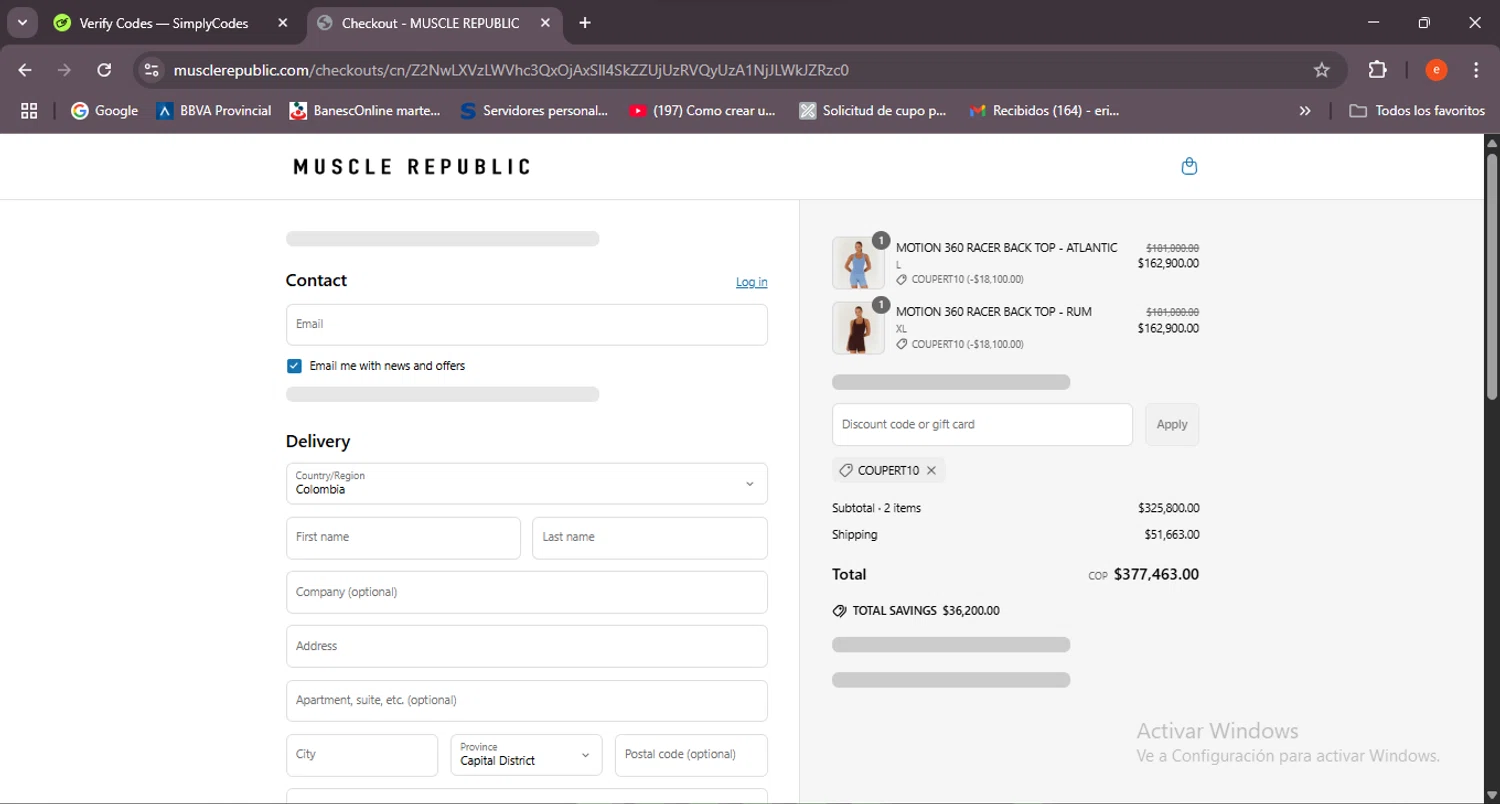Click the browser address bar URL
Image resolution: width=1500 pixels, height=804 pixels.
(x=511, y=70)
